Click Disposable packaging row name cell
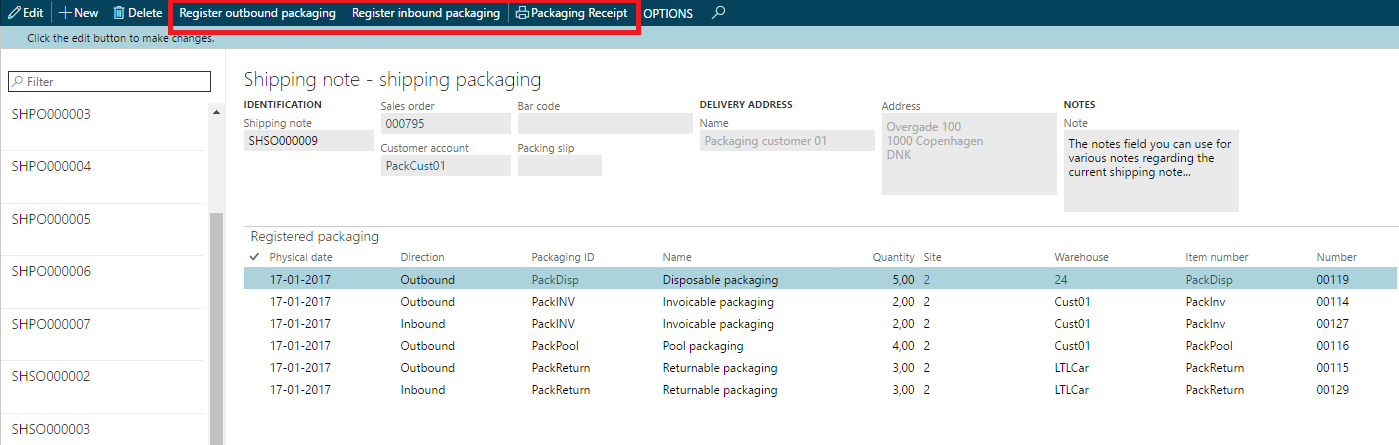The width and height of the screenshot is (1399, 445). (720, 280)
